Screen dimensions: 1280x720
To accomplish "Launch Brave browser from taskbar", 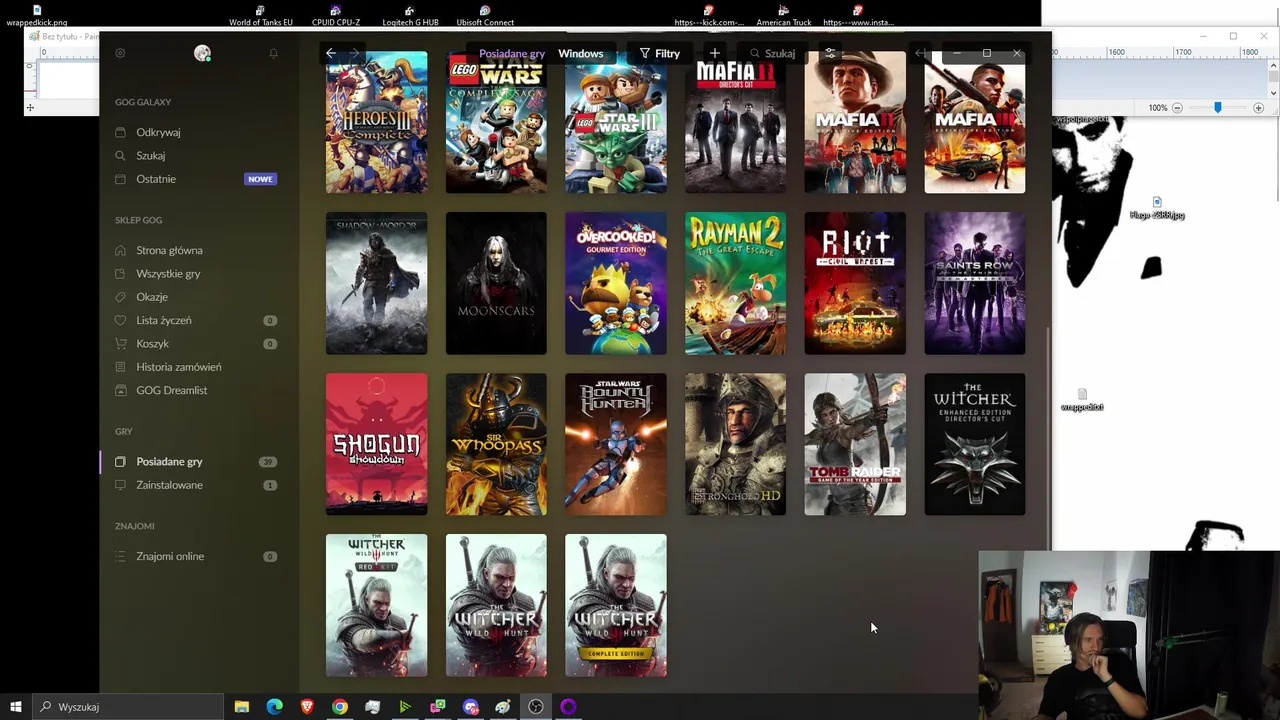I will [x=307, y=707].
